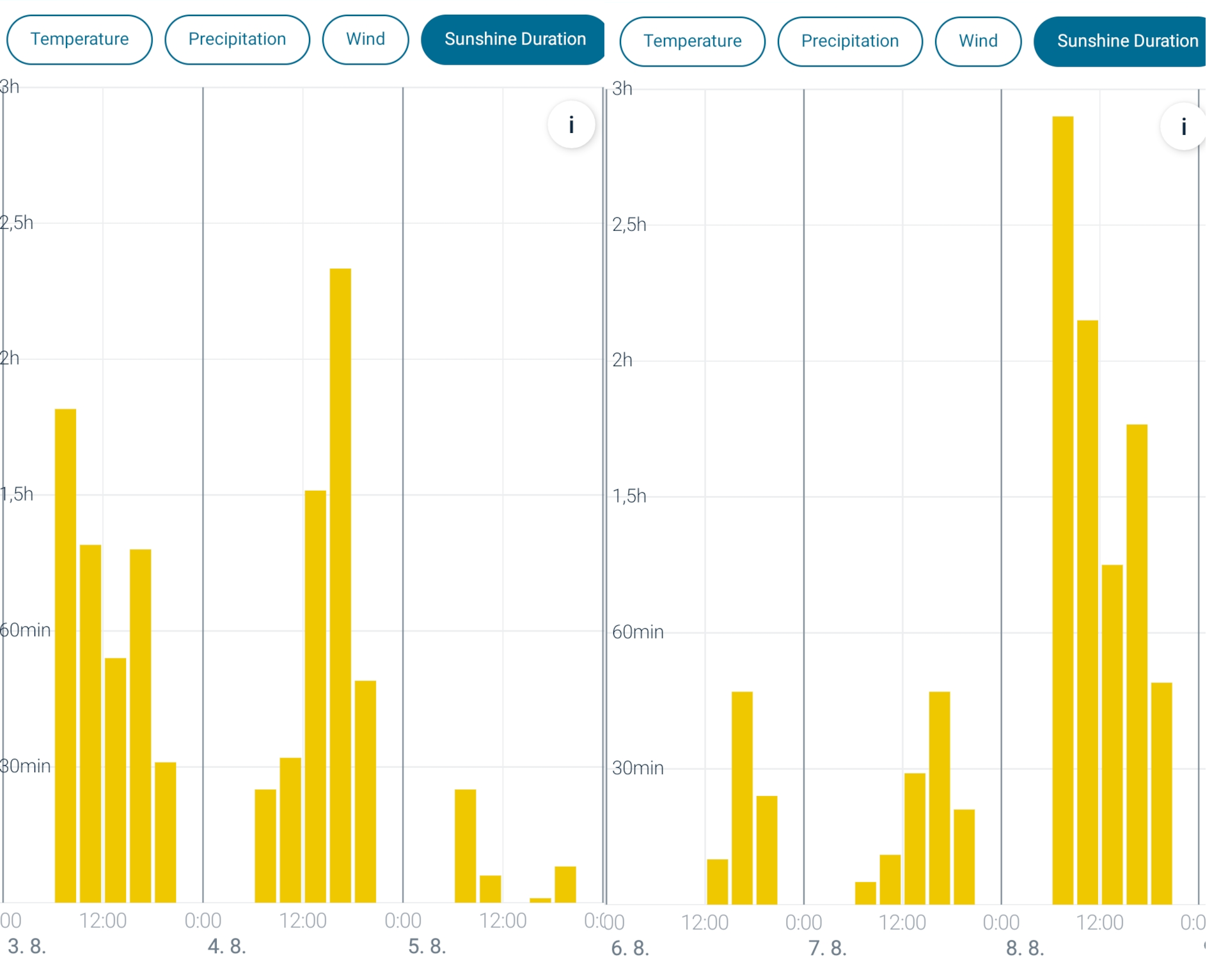
Task: Click the tallest bar on 7. 8.
Action: click(939, 797)
